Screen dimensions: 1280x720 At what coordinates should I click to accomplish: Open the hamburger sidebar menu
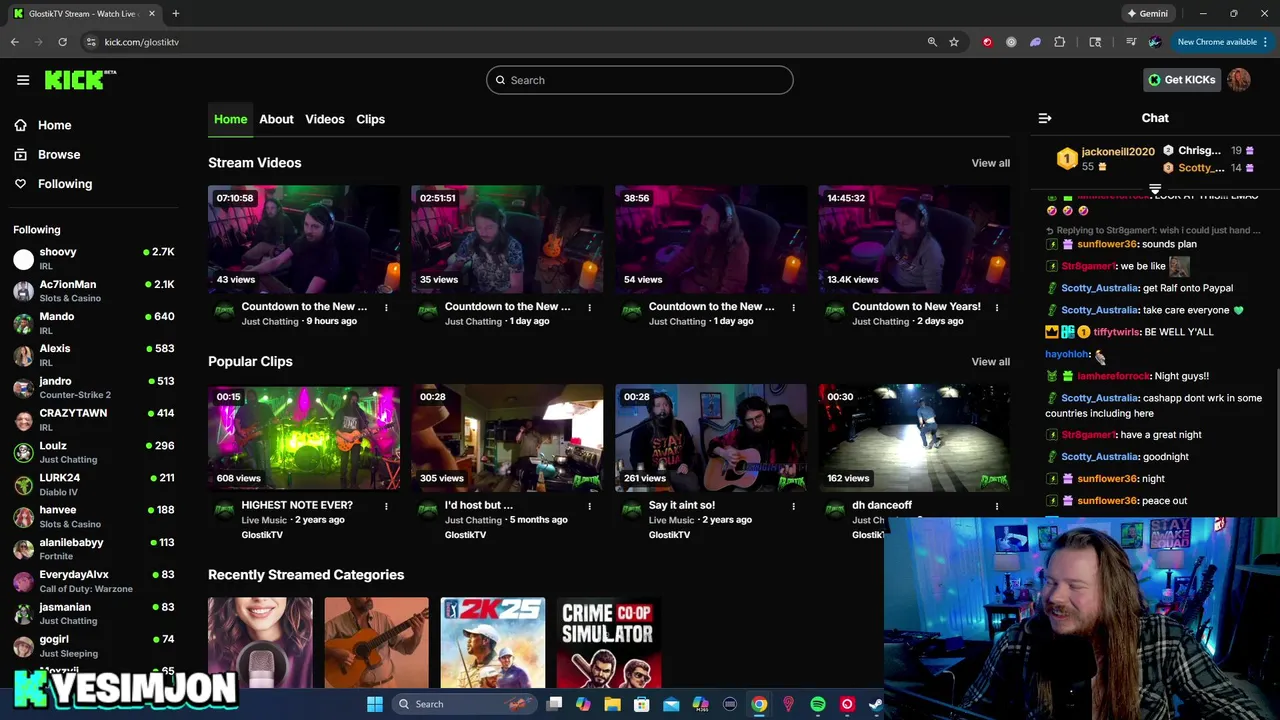(23, 80)
